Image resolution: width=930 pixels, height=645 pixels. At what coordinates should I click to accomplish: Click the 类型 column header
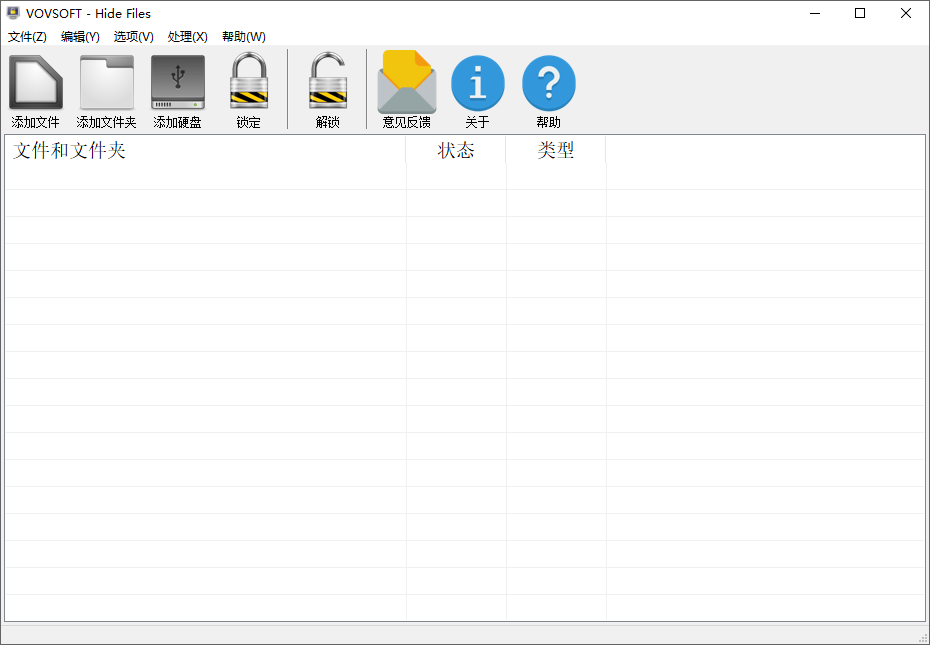pyautogui.click(x=555, y=152)
